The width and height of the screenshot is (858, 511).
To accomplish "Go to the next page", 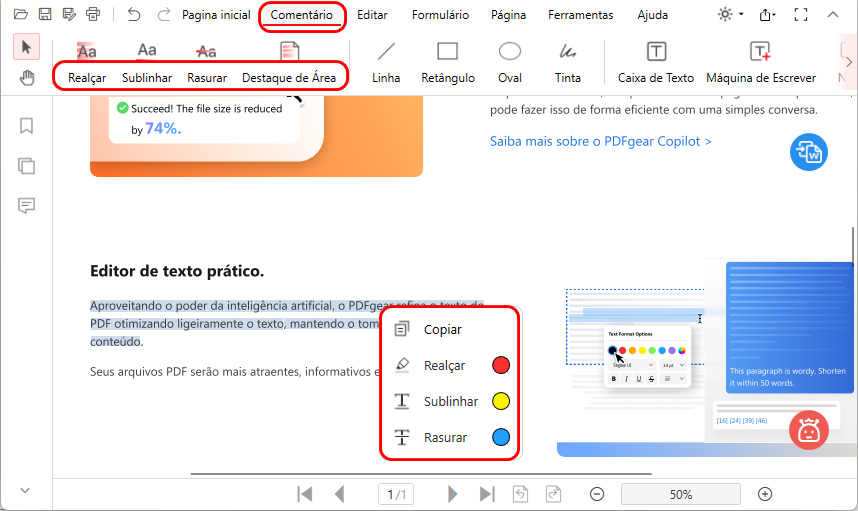I will pos(452,494).
